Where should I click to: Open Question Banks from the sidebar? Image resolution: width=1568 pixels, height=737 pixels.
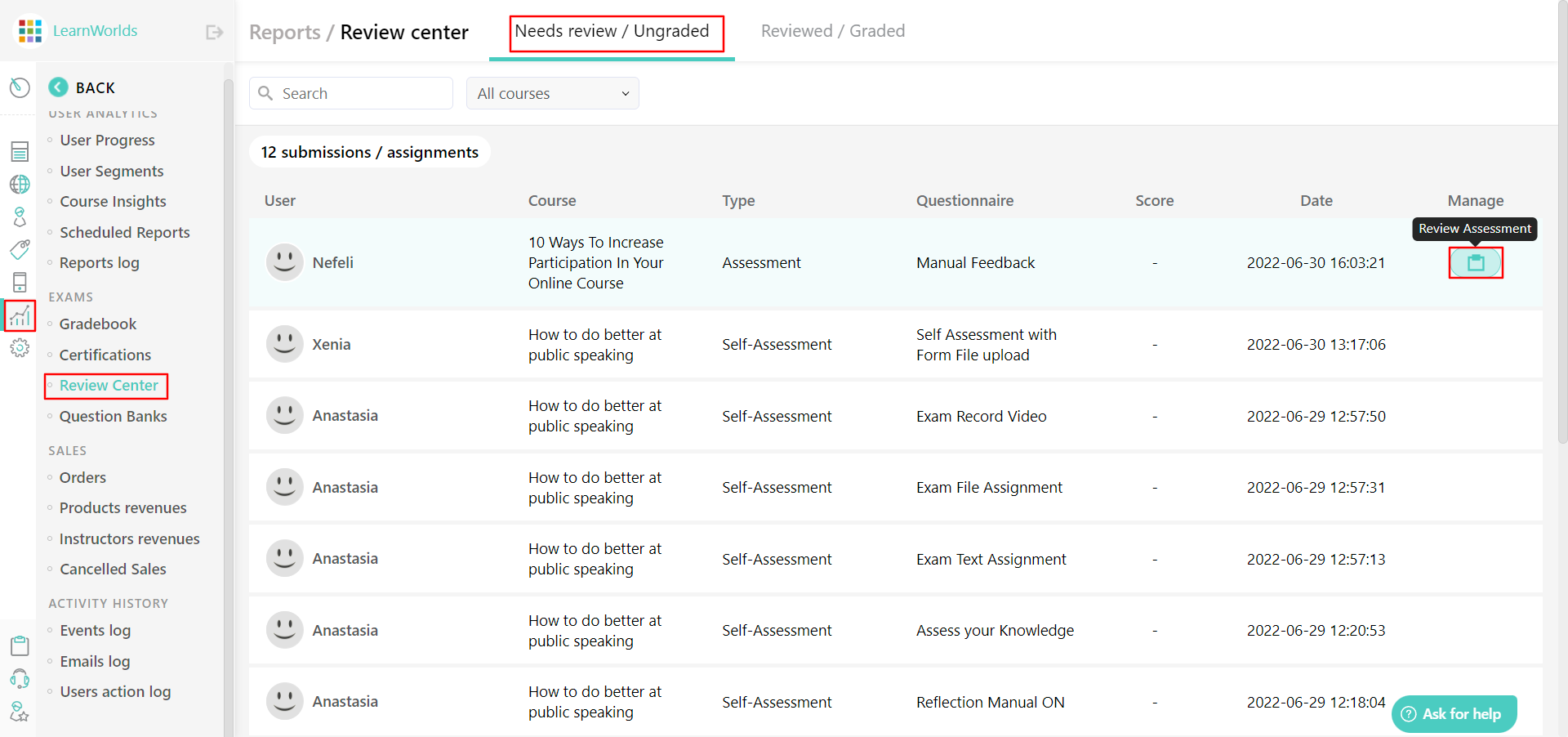113,416
